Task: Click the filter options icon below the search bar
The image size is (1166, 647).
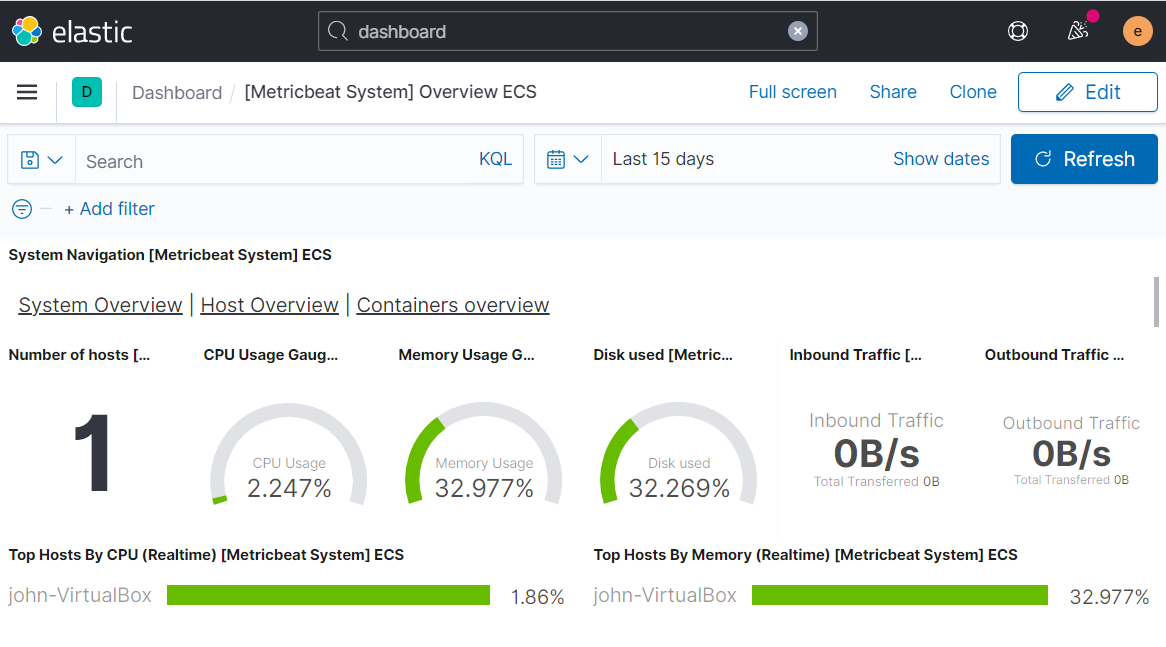Action: point(21,209)
